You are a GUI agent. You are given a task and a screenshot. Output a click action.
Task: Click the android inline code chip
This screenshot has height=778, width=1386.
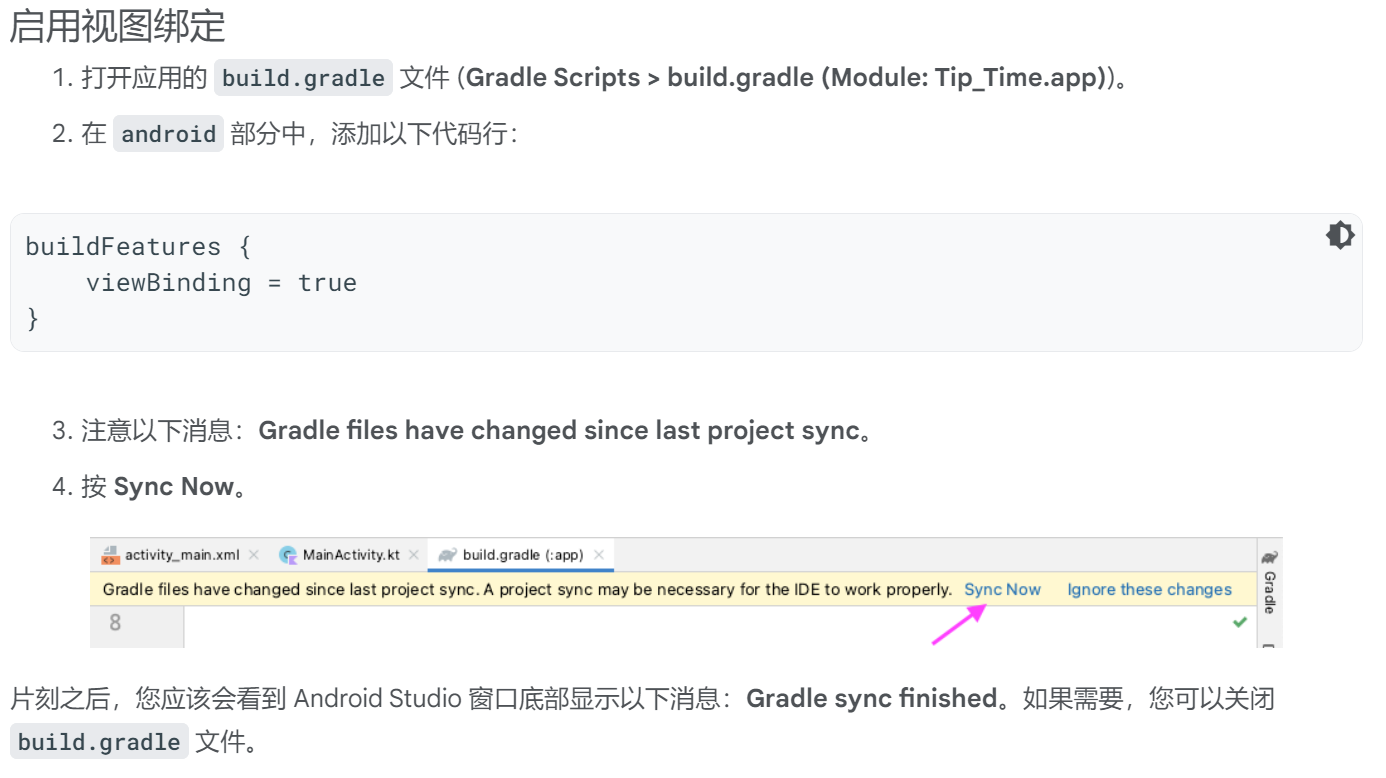[168, 134]
